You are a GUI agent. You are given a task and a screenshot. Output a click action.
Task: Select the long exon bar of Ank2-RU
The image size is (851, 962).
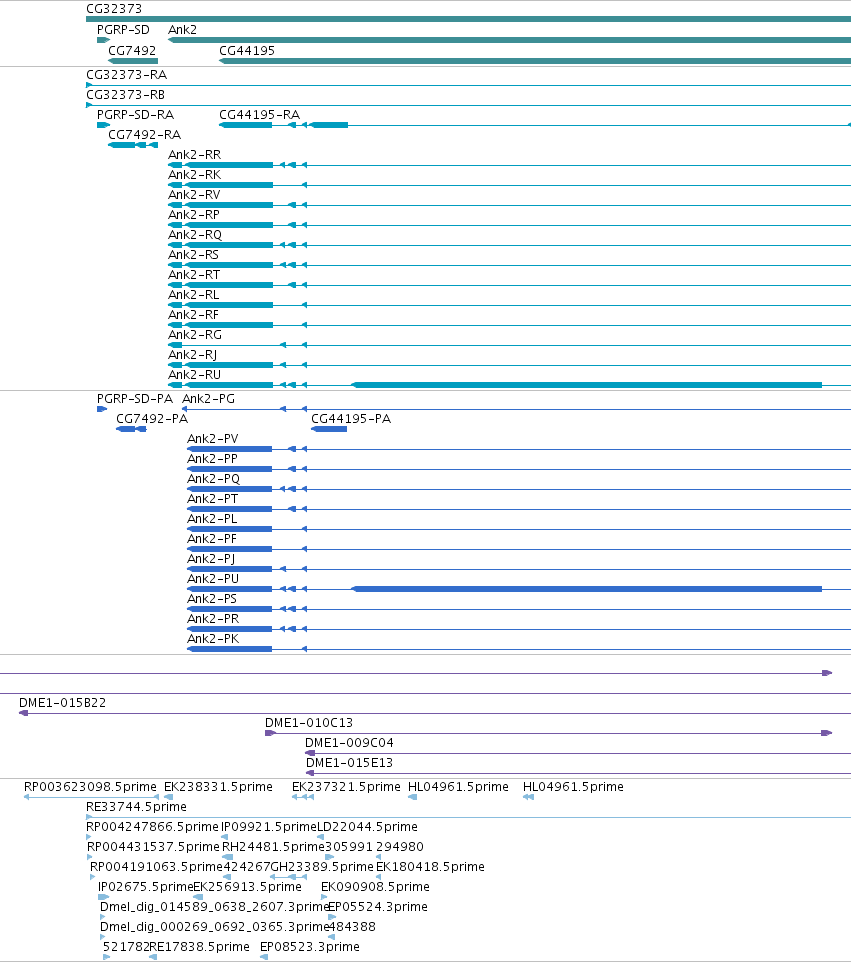pyautogui.click(x=587, y=385)
